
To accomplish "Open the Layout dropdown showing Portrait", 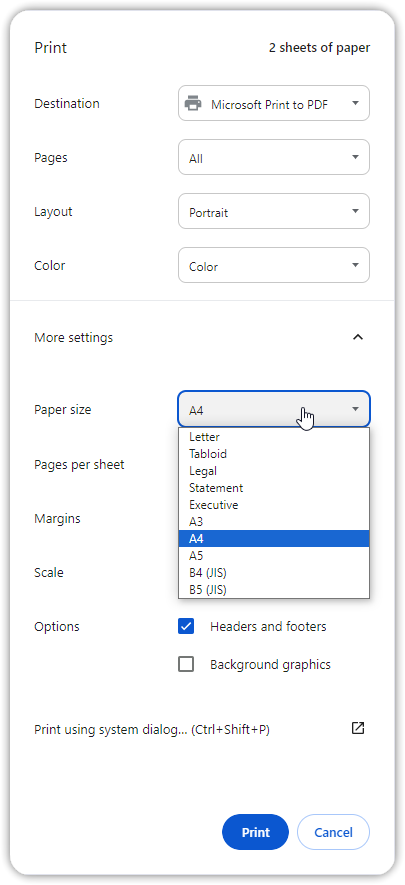I will click(274, 212).
